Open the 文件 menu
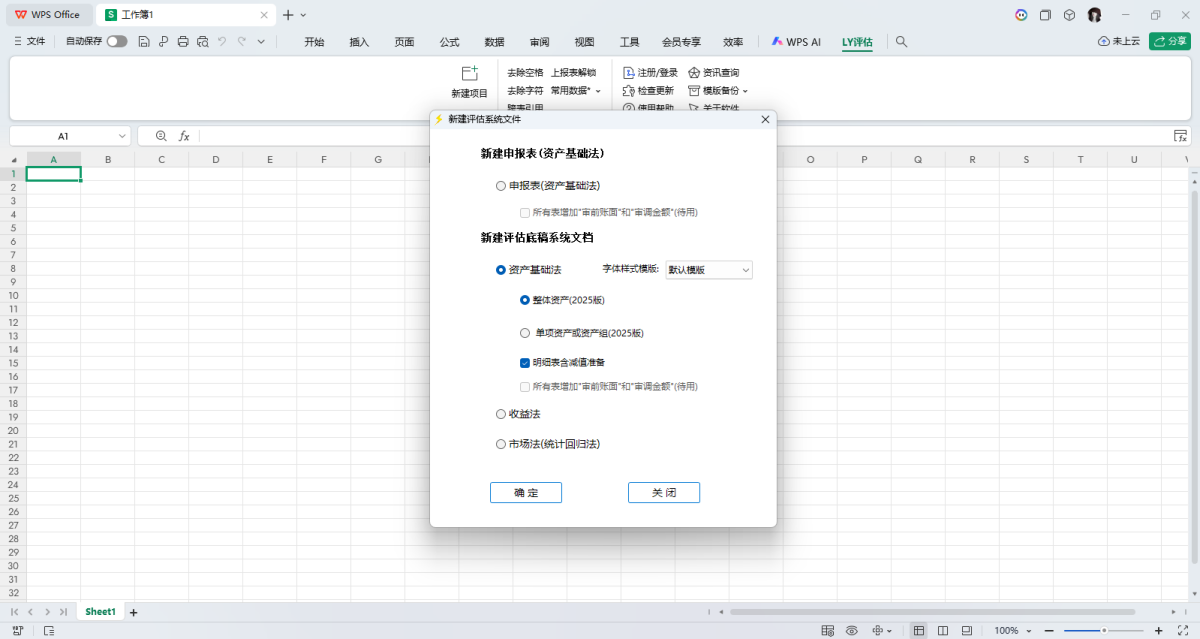This screenshot has height=639, width=1200. pyautogui.click(x=38, y=42)
